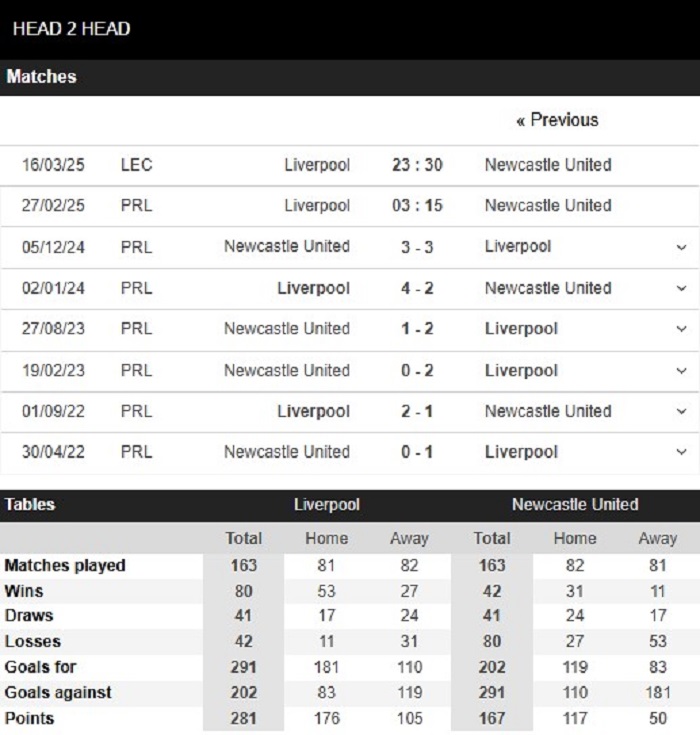Select the 23 : 30 kickoff time
The image size is (700, 735).
pyautogui.click(x=417, y=165)
